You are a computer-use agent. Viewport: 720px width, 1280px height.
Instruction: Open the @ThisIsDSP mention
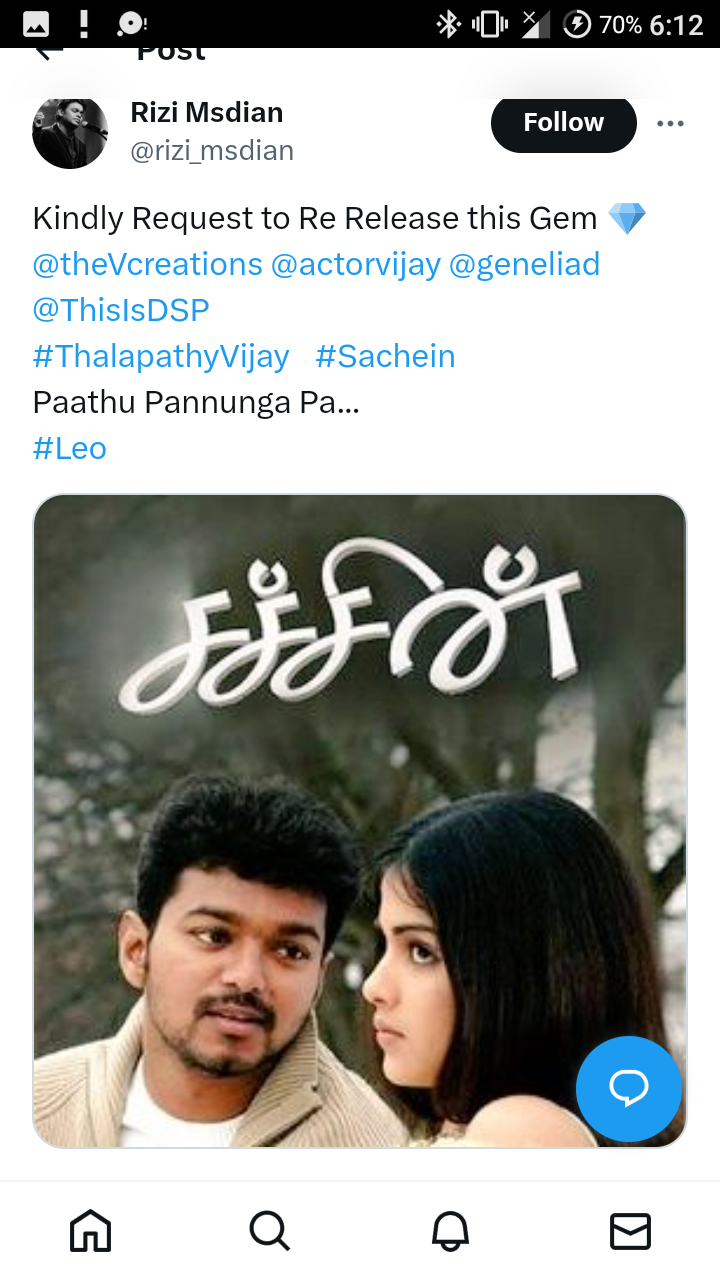click(121, 310)
